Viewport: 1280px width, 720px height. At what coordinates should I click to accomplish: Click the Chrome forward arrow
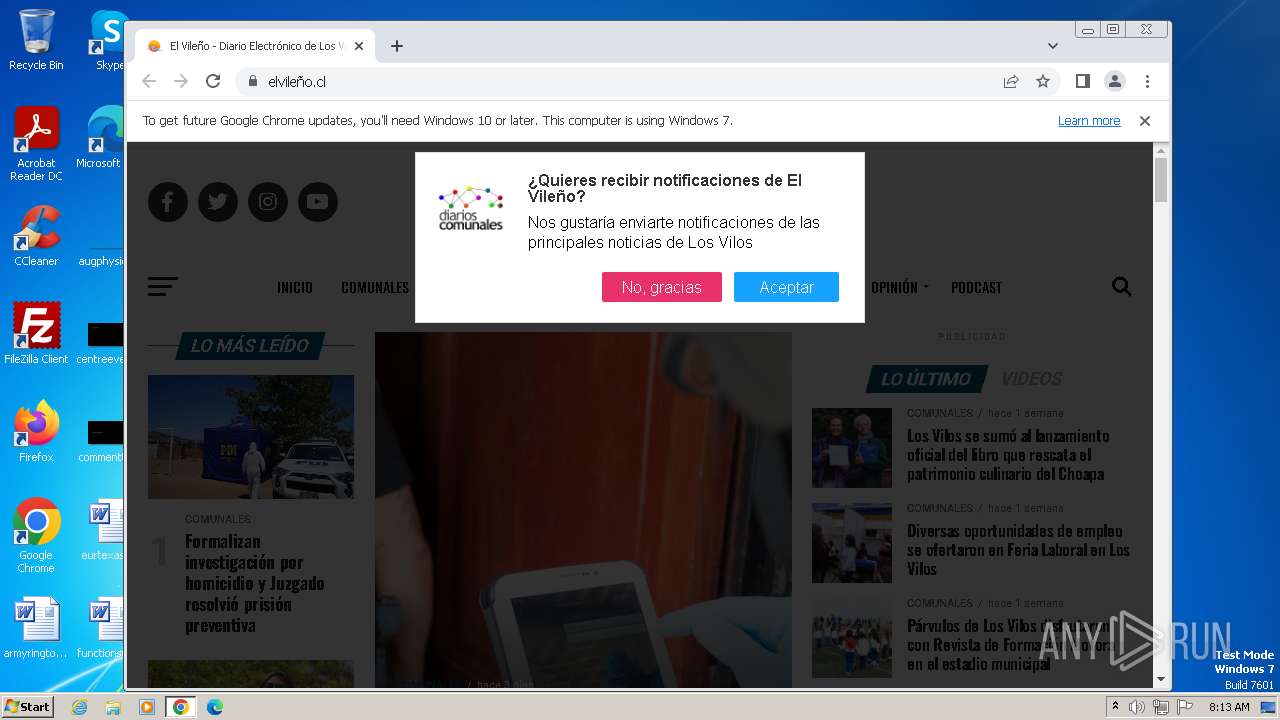click(181, 81)
